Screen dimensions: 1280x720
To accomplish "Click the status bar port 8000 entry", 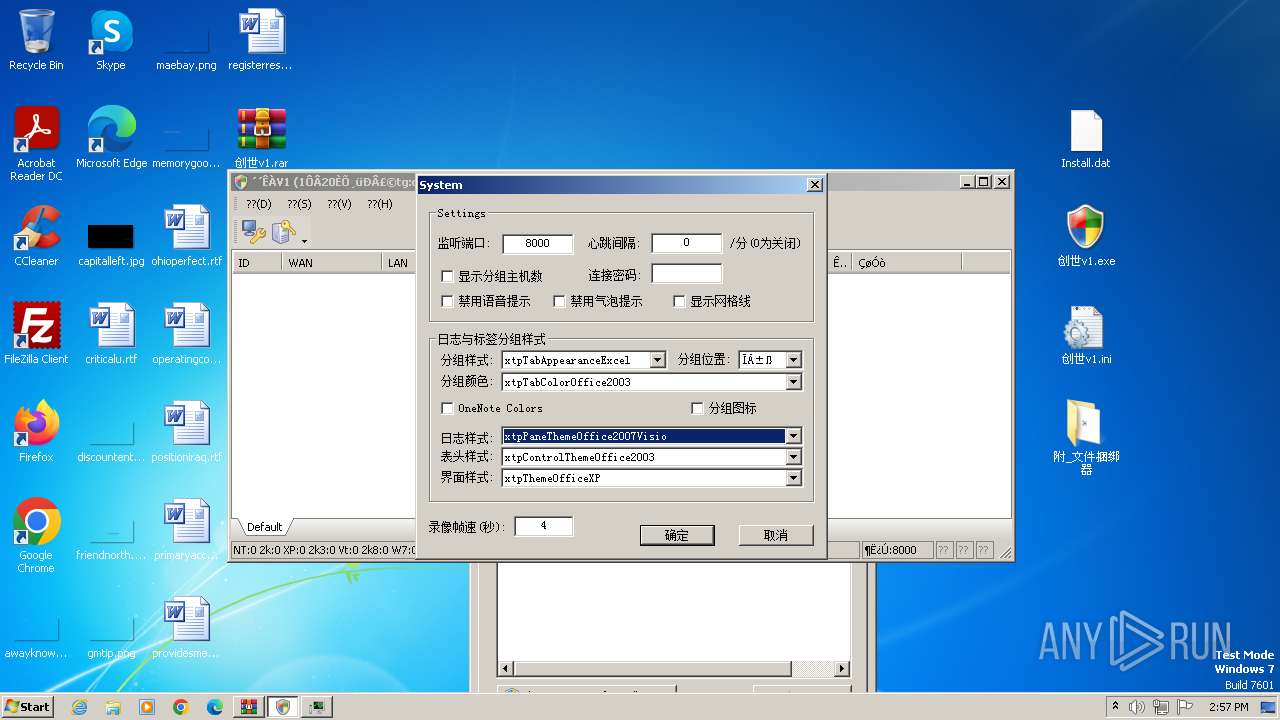I will (x=897, y=550).
